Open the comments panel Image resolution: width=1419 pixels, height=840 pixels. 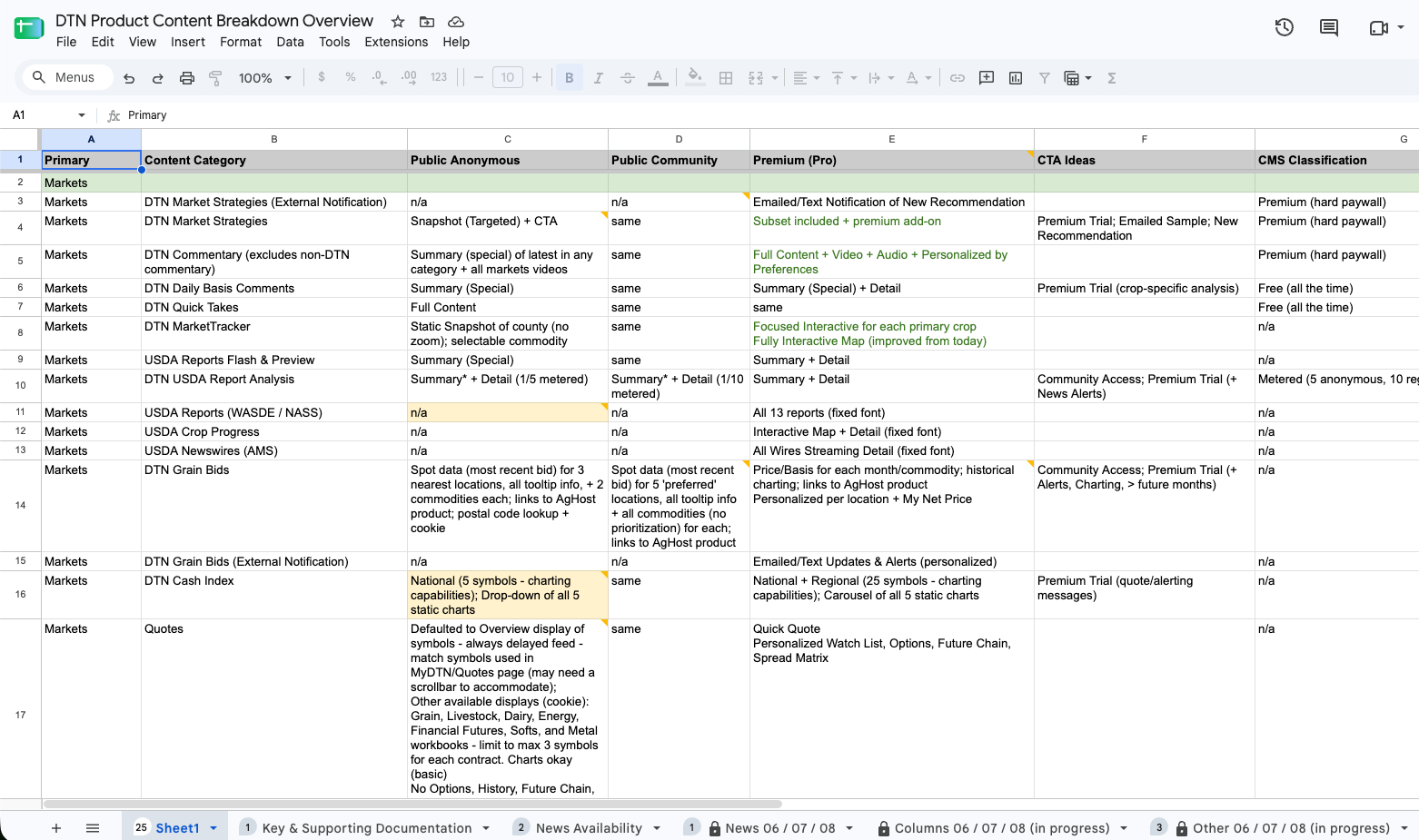click(1329, 27)
